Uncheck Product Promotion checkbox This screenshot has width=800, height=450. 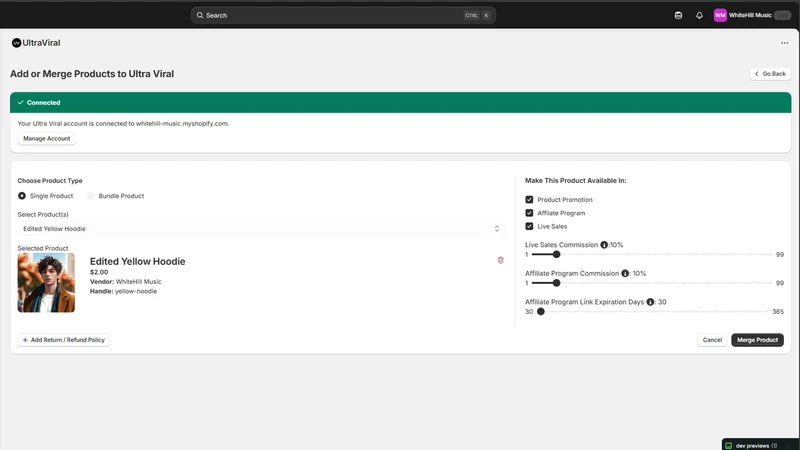529,199
